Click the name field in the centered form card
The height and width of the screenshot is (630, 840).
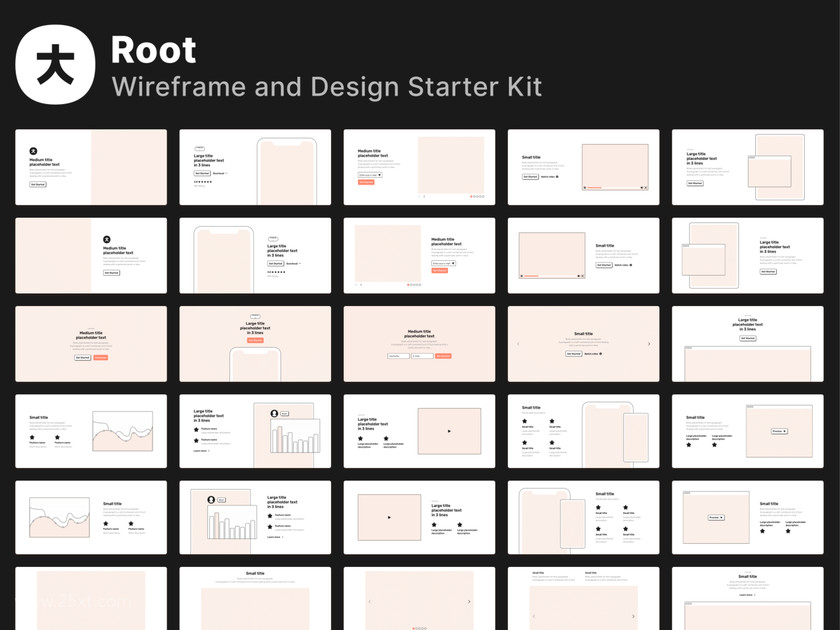[x=398, y=356]
